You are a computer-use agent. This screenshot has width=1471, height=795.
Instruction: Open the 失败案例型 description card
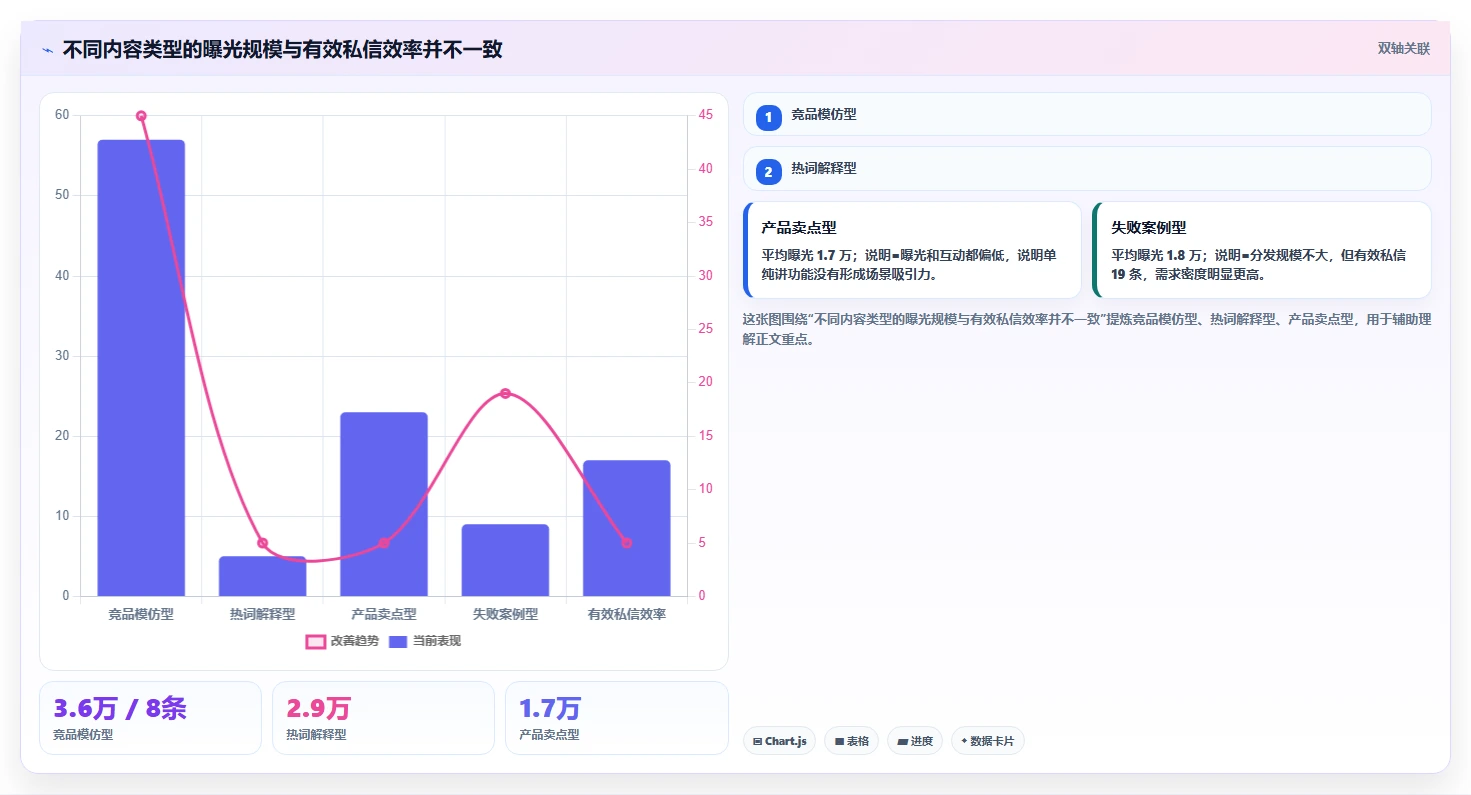(1262, 250)
